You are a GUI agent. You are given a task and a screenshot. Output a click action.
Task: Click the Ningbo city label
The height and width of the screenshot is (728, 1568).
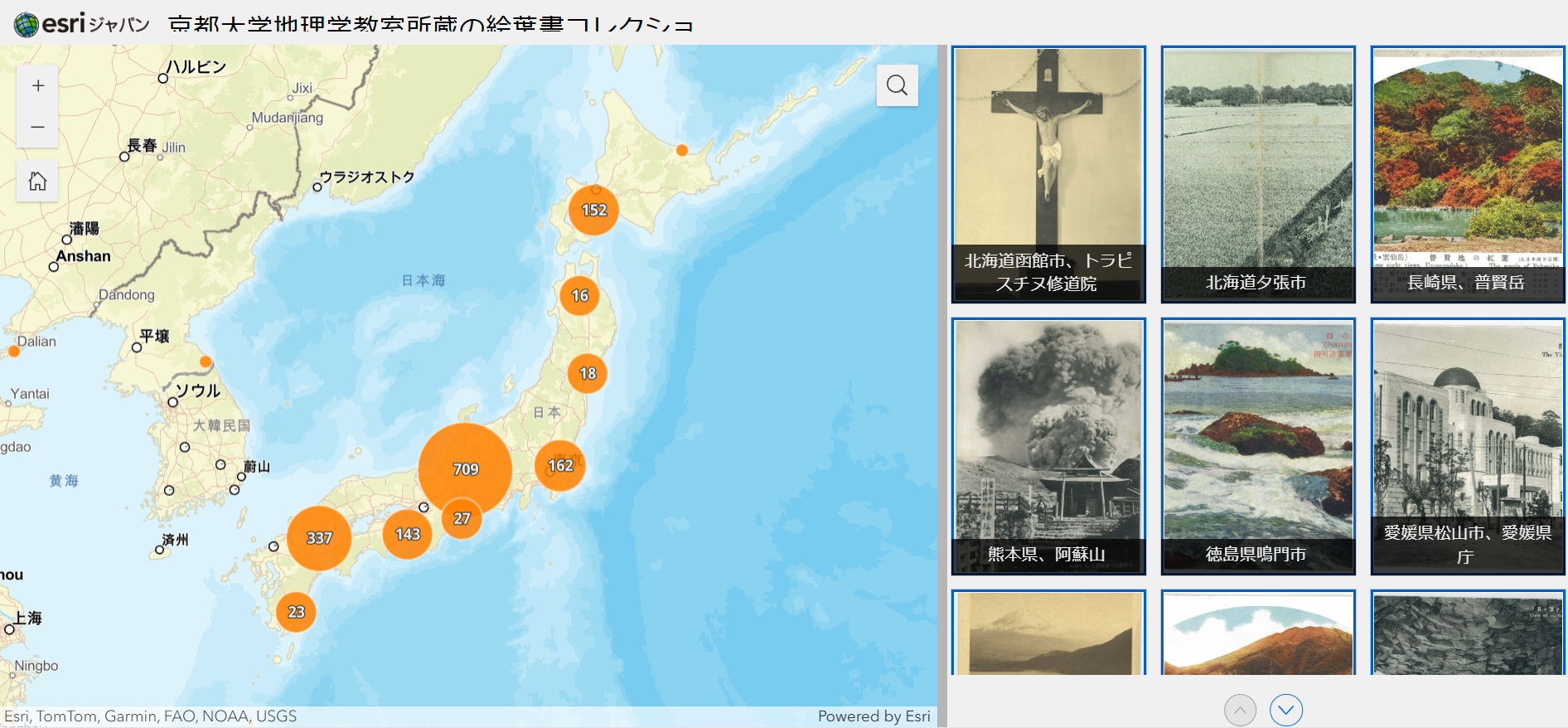(x=36, y=666)
